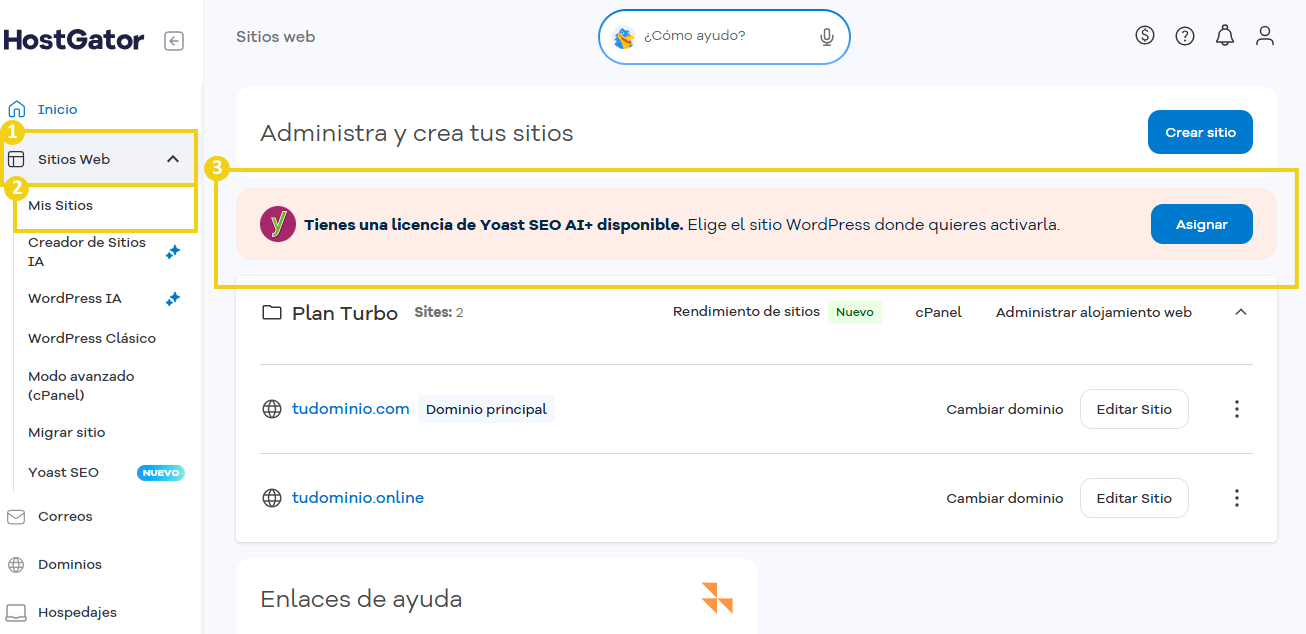Click Cambiar dominio for tudominio.com
The image size is (1306, 634).
tap(1005, 410)
